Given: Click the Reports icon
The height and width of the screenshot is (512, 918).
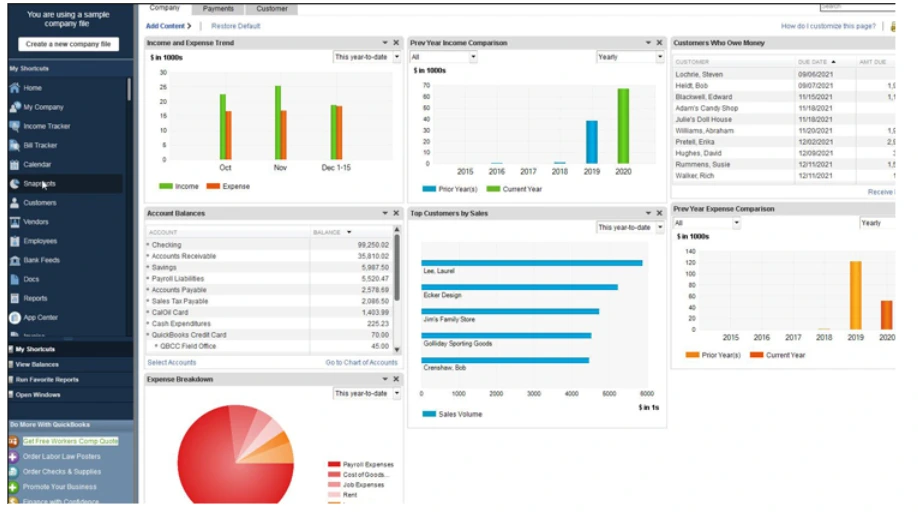Looking at the screenshot, I should tap(15, 298).
